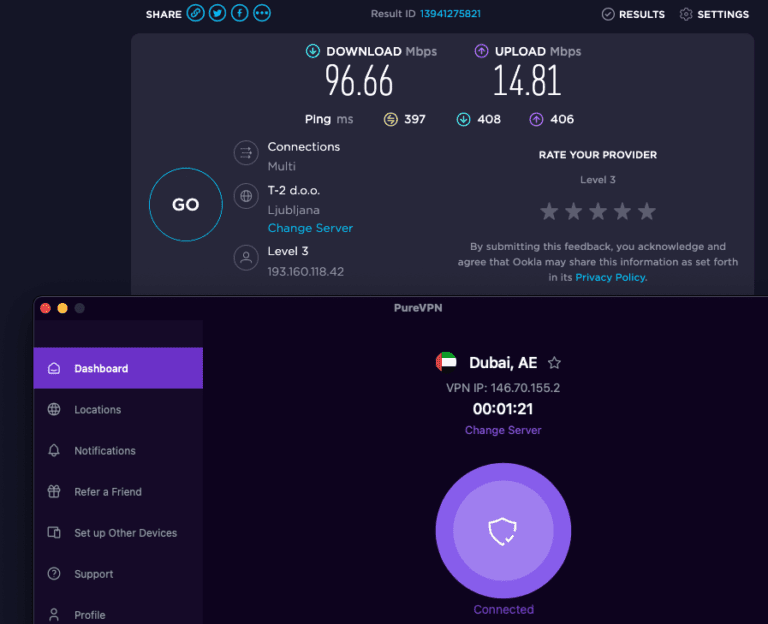Click the Locations globe icon
Viewport: 768px width, 624px height.
point(54,409)
